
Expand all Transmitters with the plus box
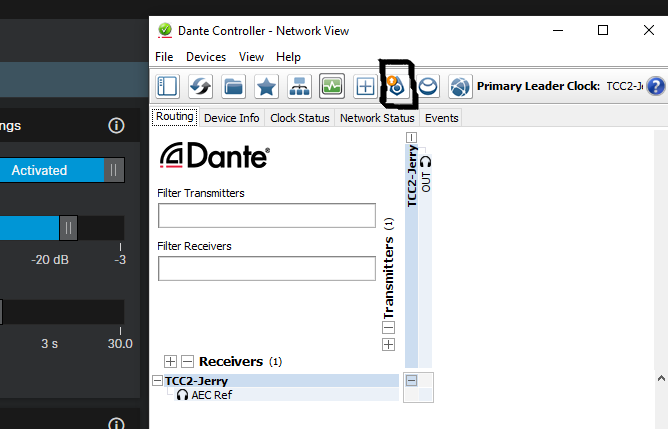pos(388,344)
